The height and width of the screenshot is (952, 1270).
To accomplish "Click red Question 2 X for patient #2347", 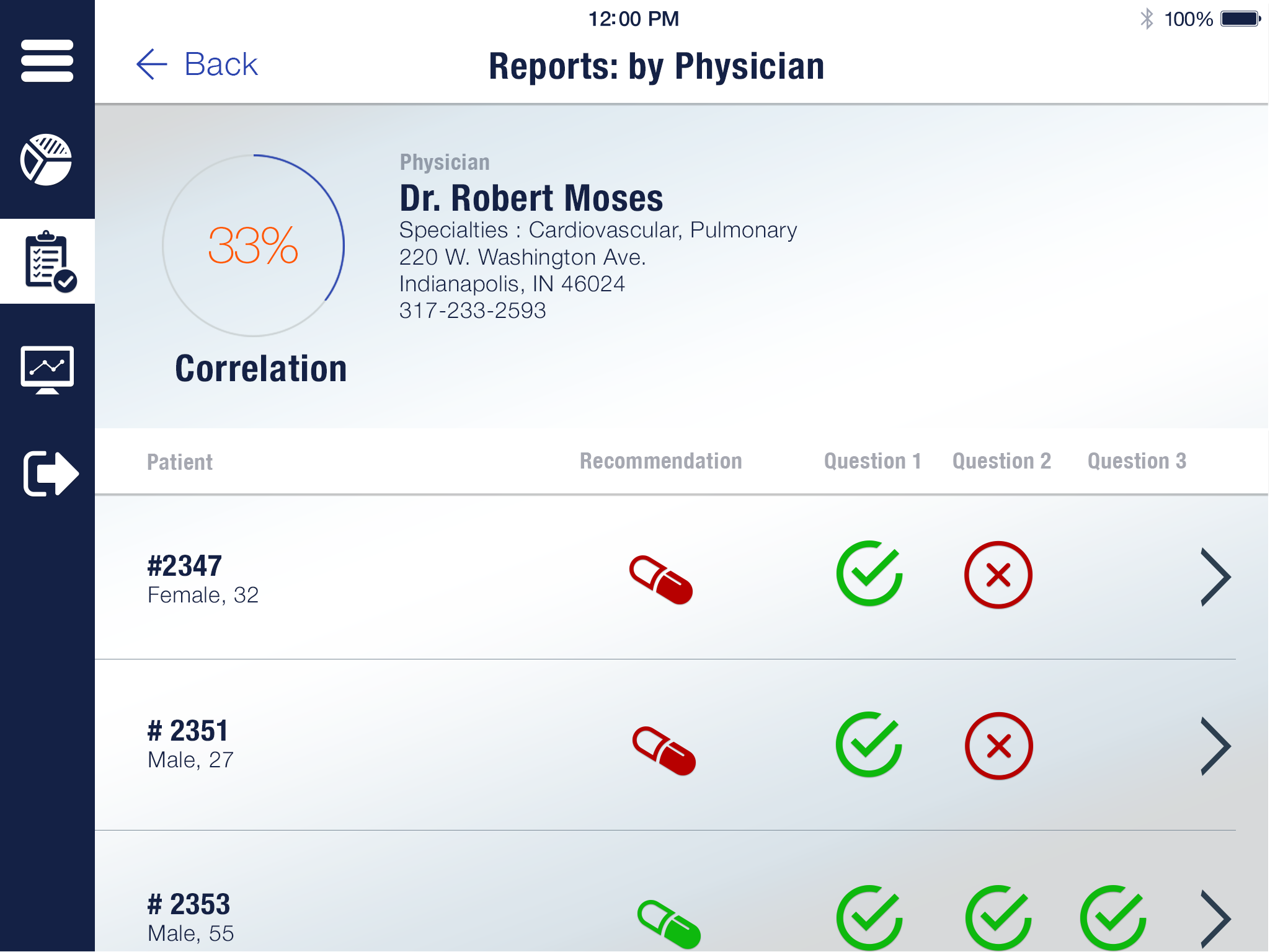I will (998, 575).
